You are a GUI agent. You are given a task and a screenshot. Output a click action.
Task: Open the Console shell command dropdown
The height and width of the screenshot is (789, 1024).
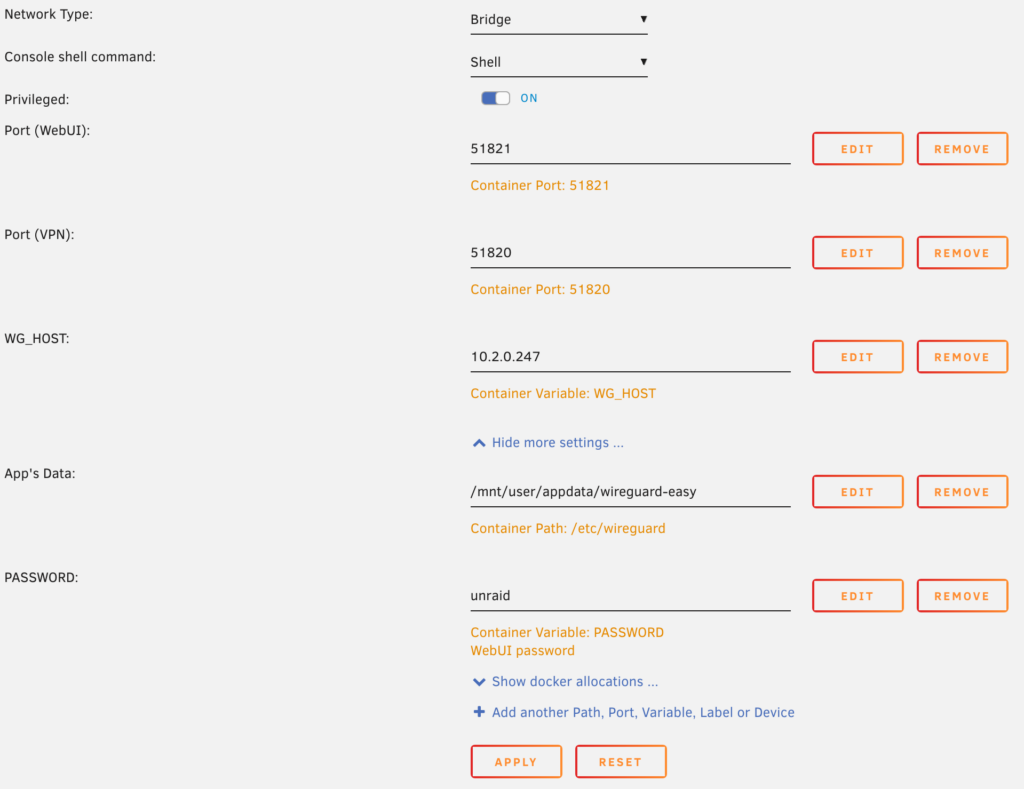coord(558,62)
